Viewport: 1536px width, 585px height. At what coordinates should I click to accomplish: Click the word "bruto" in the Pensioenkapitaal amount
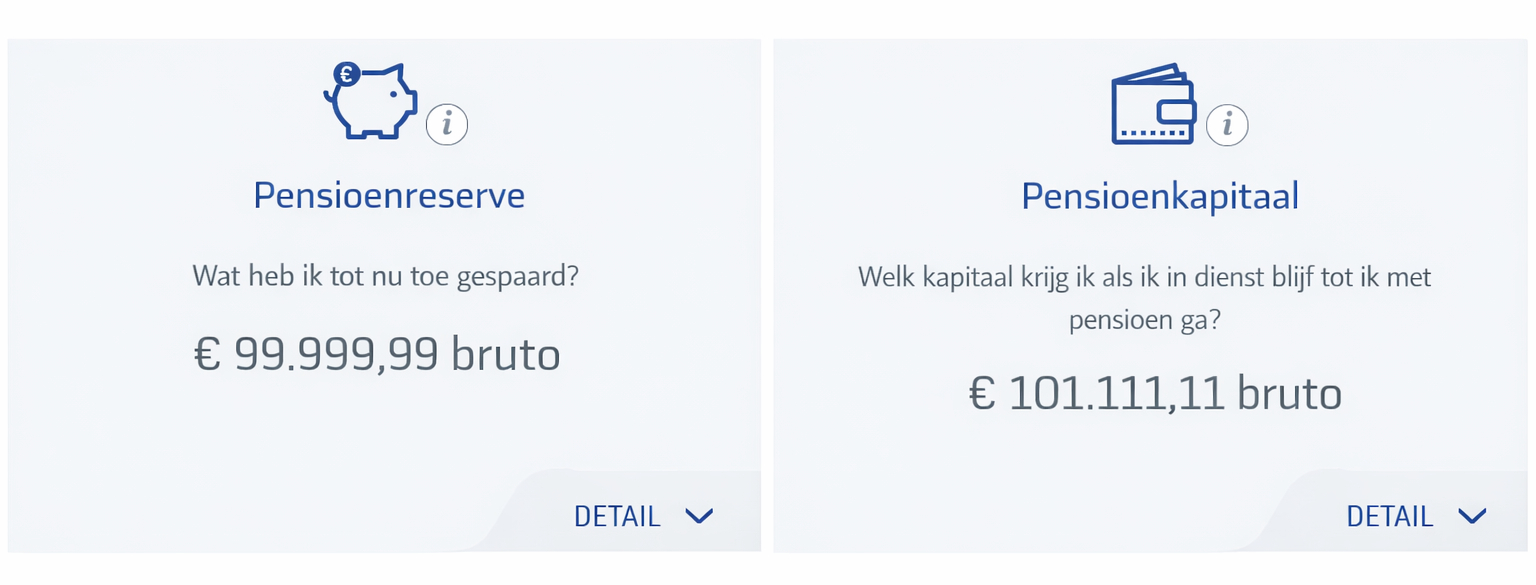coord(1289,393)
